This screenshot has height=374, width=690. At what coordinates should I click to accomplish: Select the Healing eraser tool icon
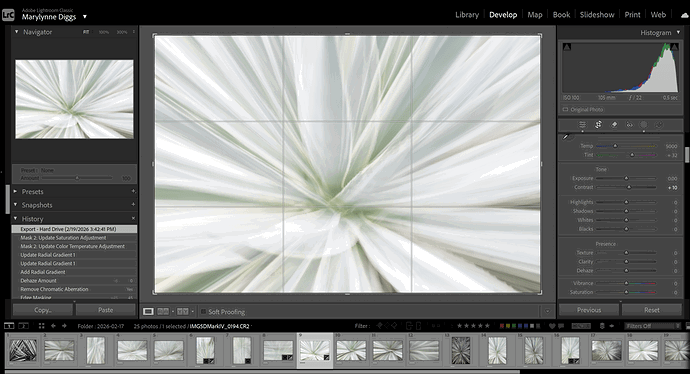pyautogui.click(x=614, y=125)
